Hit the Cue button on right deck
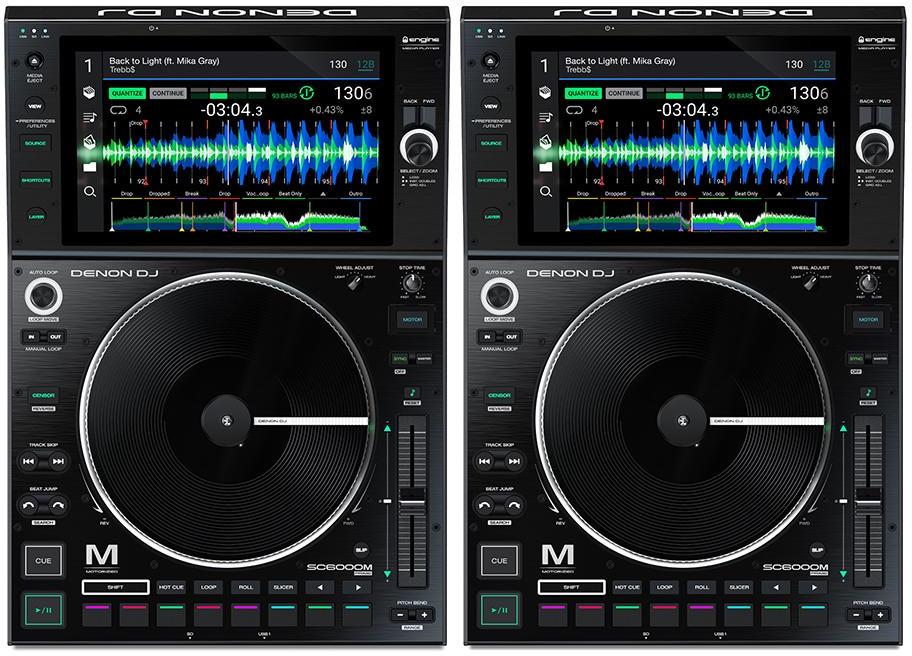The width and height of the screenshot is (912, 656). pos(500,561)
